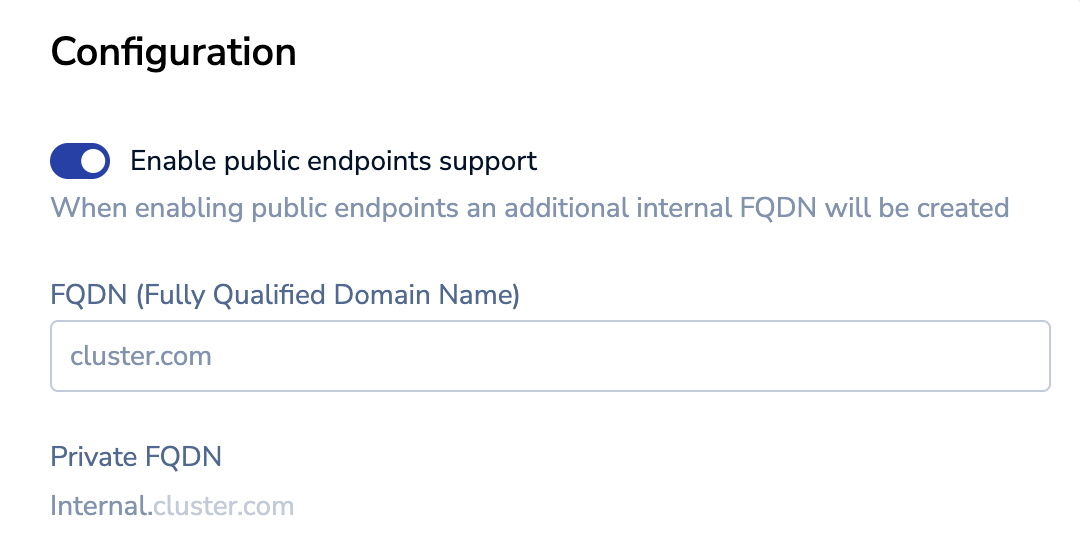Click the word "Configuration" at the top
Screen dimensions: 1080x540
click(173, 52)
